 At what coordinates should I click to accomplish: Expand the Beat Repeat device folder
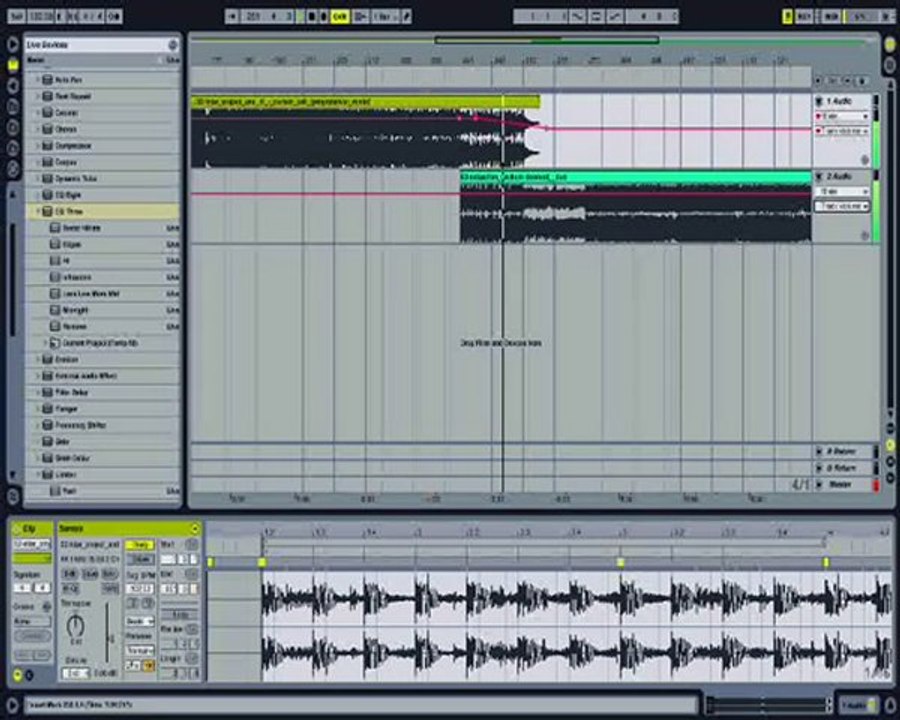coord(38,96)
